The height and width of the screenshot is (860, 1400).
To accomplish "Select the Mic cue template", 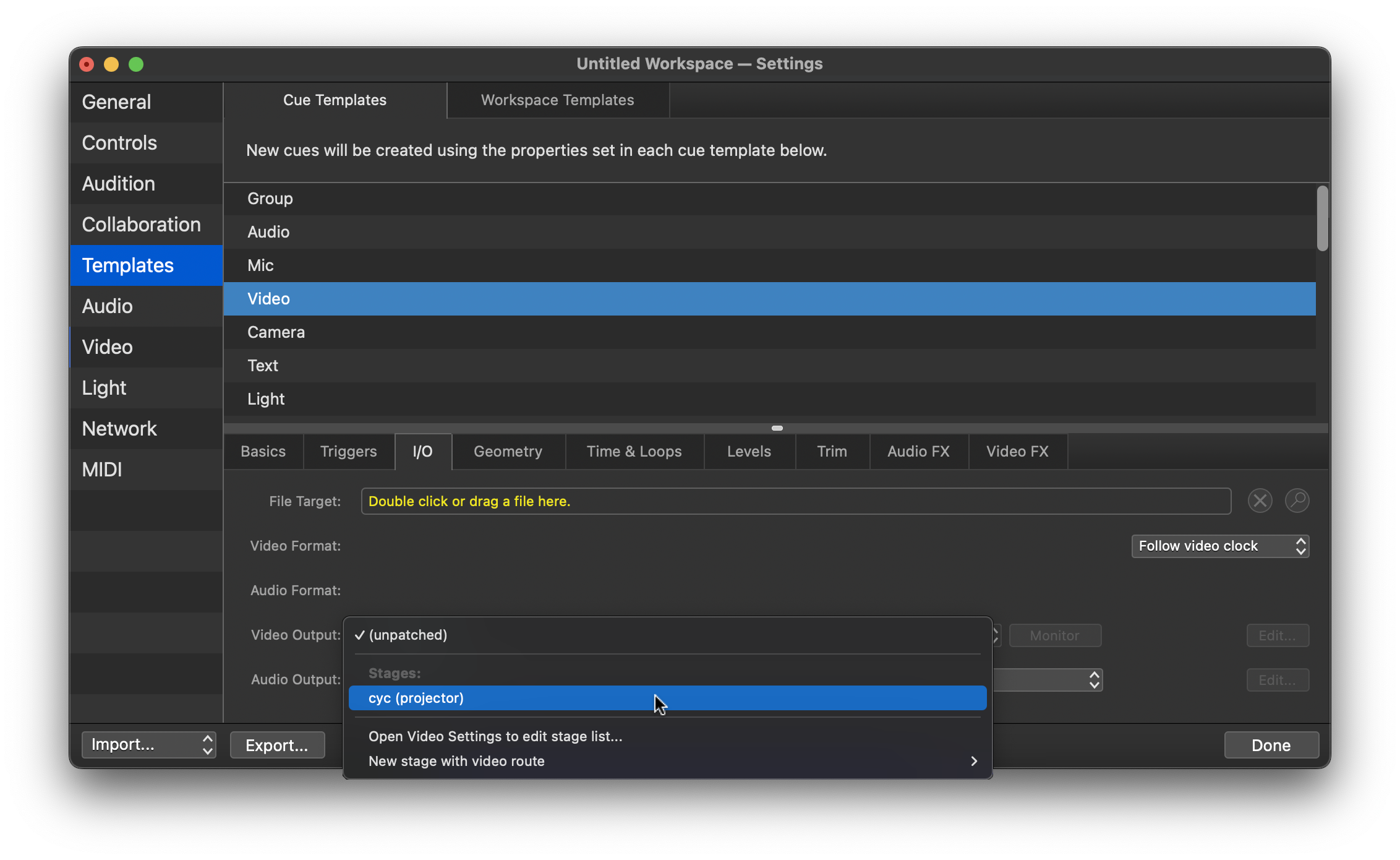I will click(770, 265).
